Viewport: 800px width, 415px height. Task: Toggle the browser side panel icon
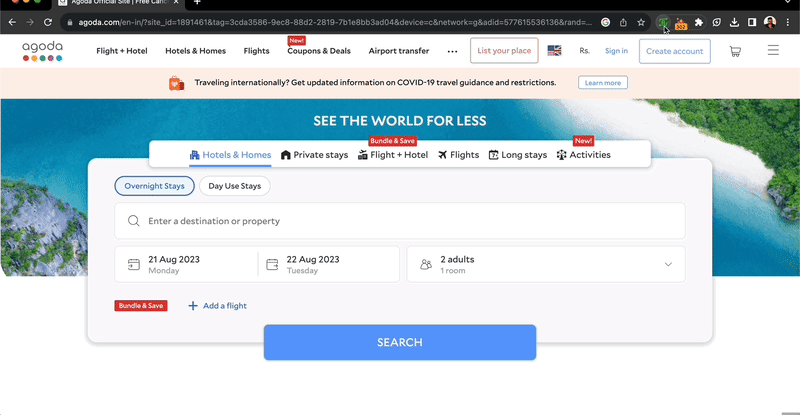click(752, 22)
